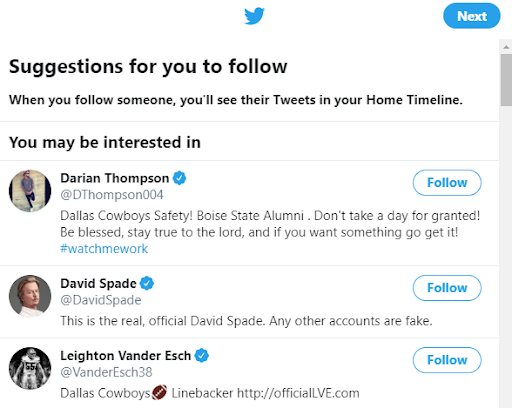Screen dimensions: 512x408
Task: Open the #watchmework hashtag link
Action: pos(104,249)
